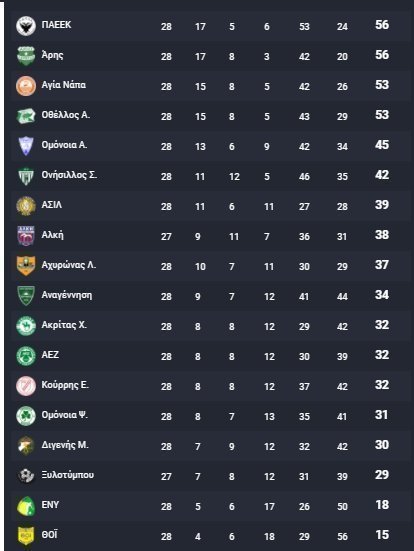Image resolution: width=414 pixels, height=551 pixels.
Task: Select the Ομόνοια Ψ. shamrock logo
Action: (x=26, y=416)
